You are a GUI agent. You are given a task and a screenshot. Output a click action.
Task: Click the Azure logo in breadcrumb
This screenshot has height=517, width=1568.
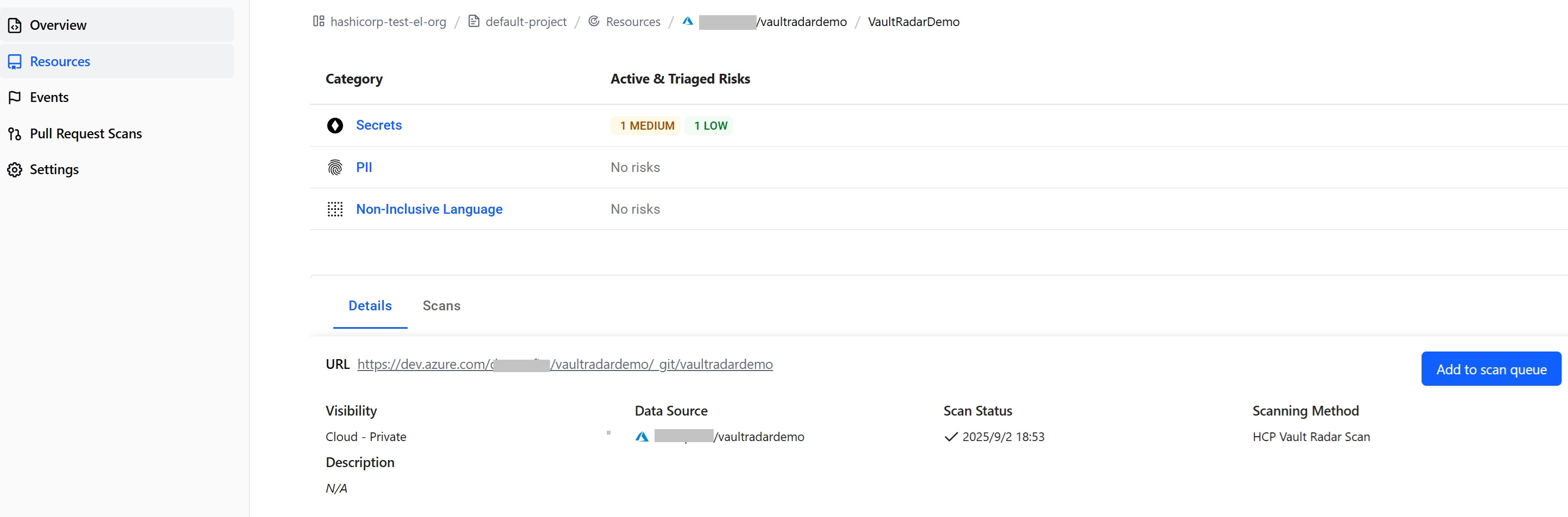688,21
